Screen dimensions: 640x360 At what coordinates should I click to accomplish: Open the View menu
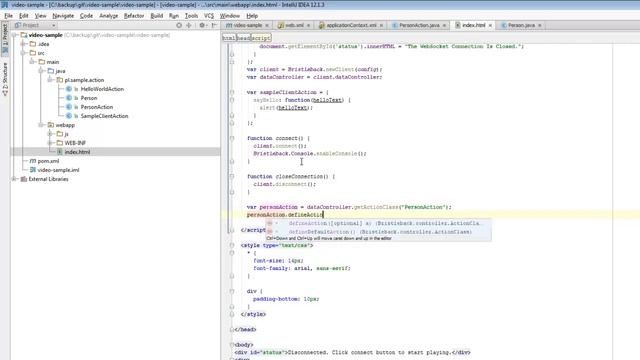point(40,16)
